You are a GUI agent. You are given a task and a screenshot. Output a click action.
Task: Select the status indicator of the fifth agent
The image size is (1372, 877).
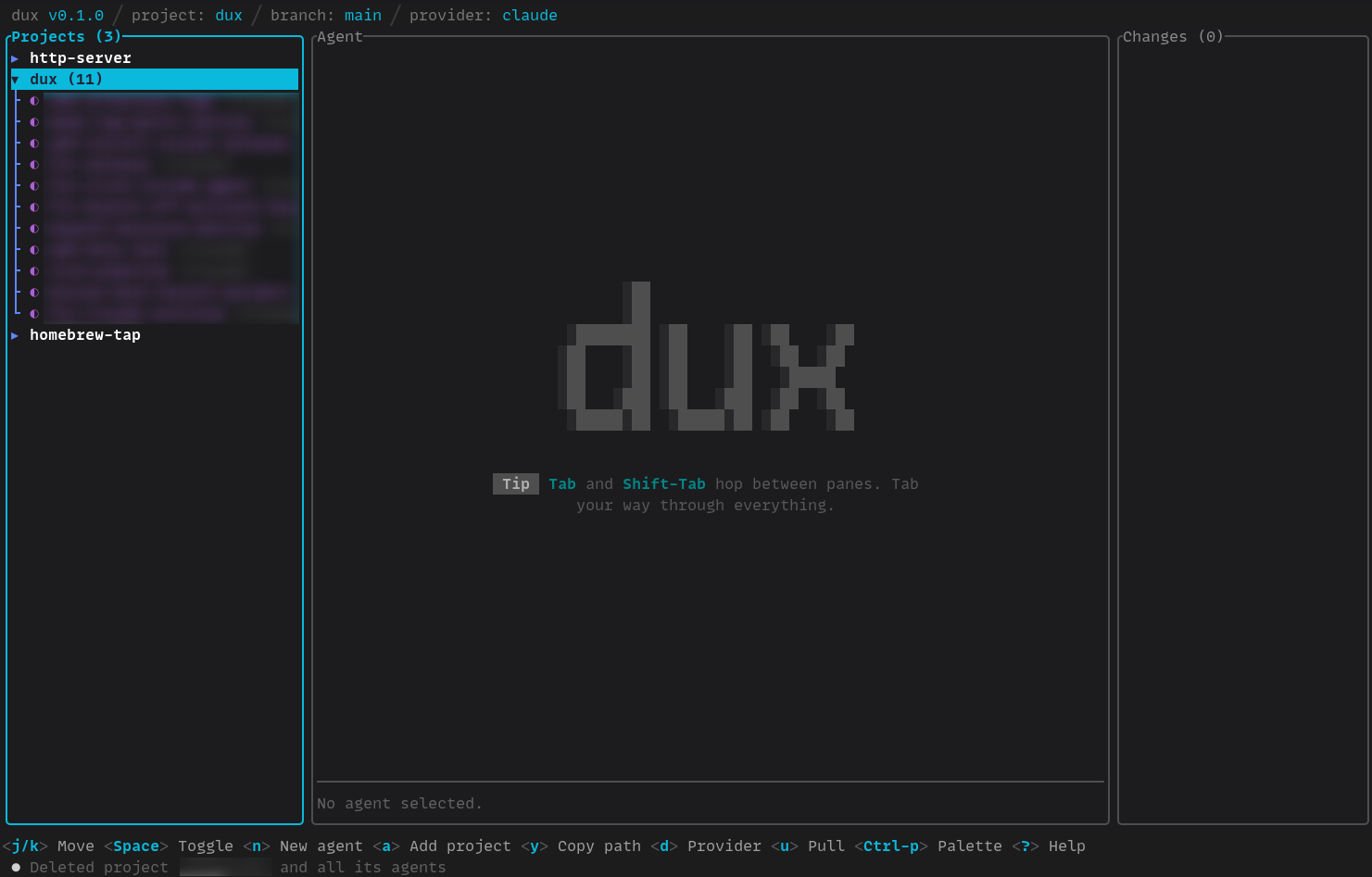pyautogui.click(x=33, y=186)
